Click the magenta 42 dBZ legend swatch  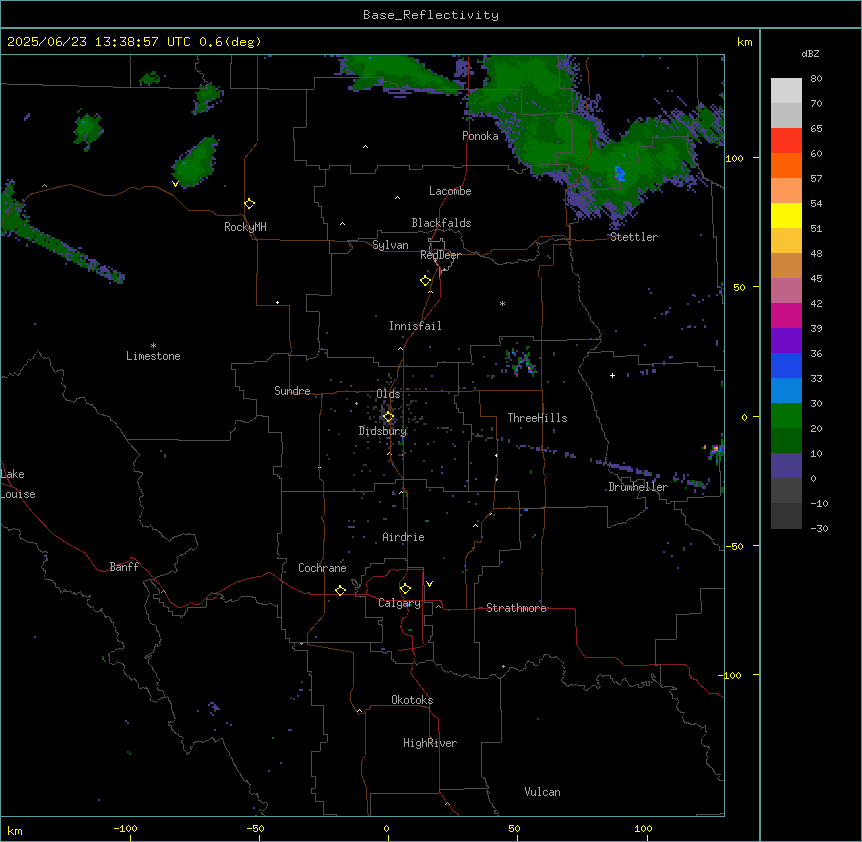(786, 315)
